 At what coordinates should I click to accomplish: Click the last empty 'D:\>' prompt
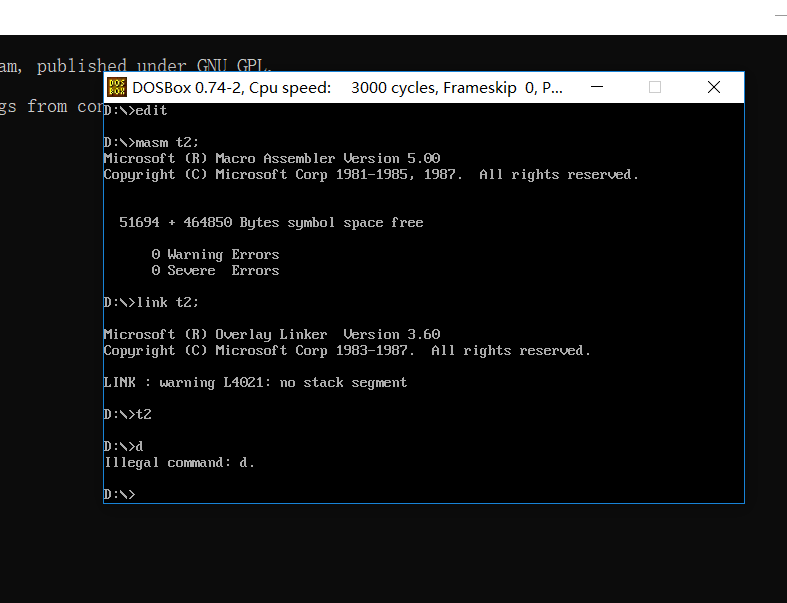[x=119, y=495]
